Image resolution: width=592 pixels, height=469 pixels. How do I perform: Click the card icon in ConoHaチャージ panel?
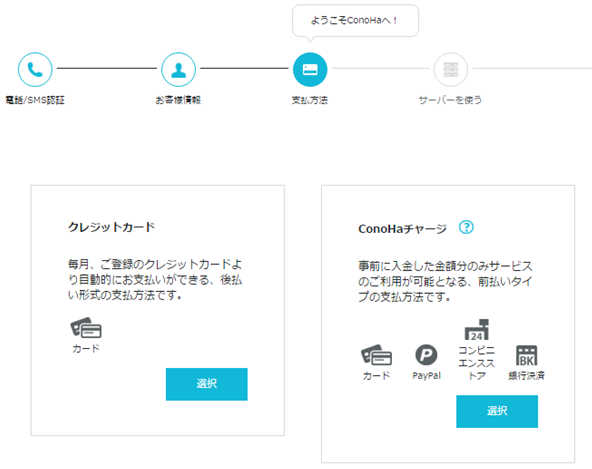click(x=376, y=355)
